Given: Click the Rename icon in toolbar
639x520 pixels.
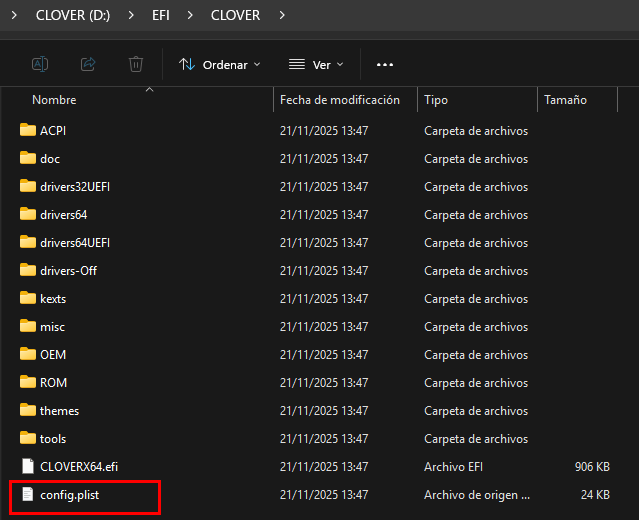Looking at the screenshot, I should 40,64.
